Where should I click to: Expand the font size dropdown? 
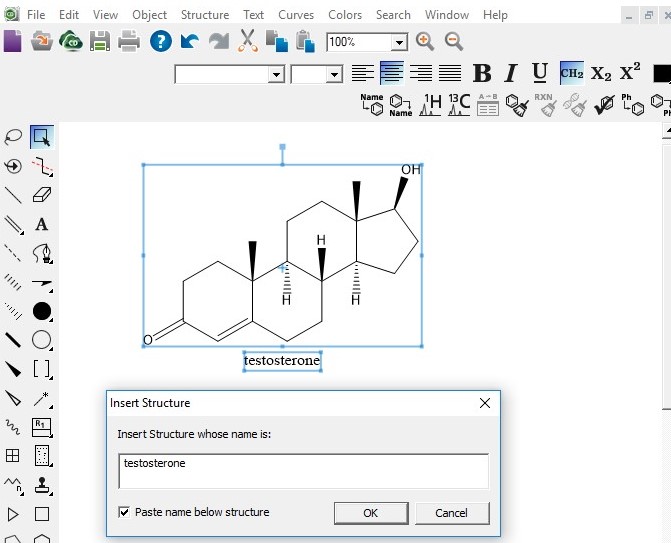[334, 75]
